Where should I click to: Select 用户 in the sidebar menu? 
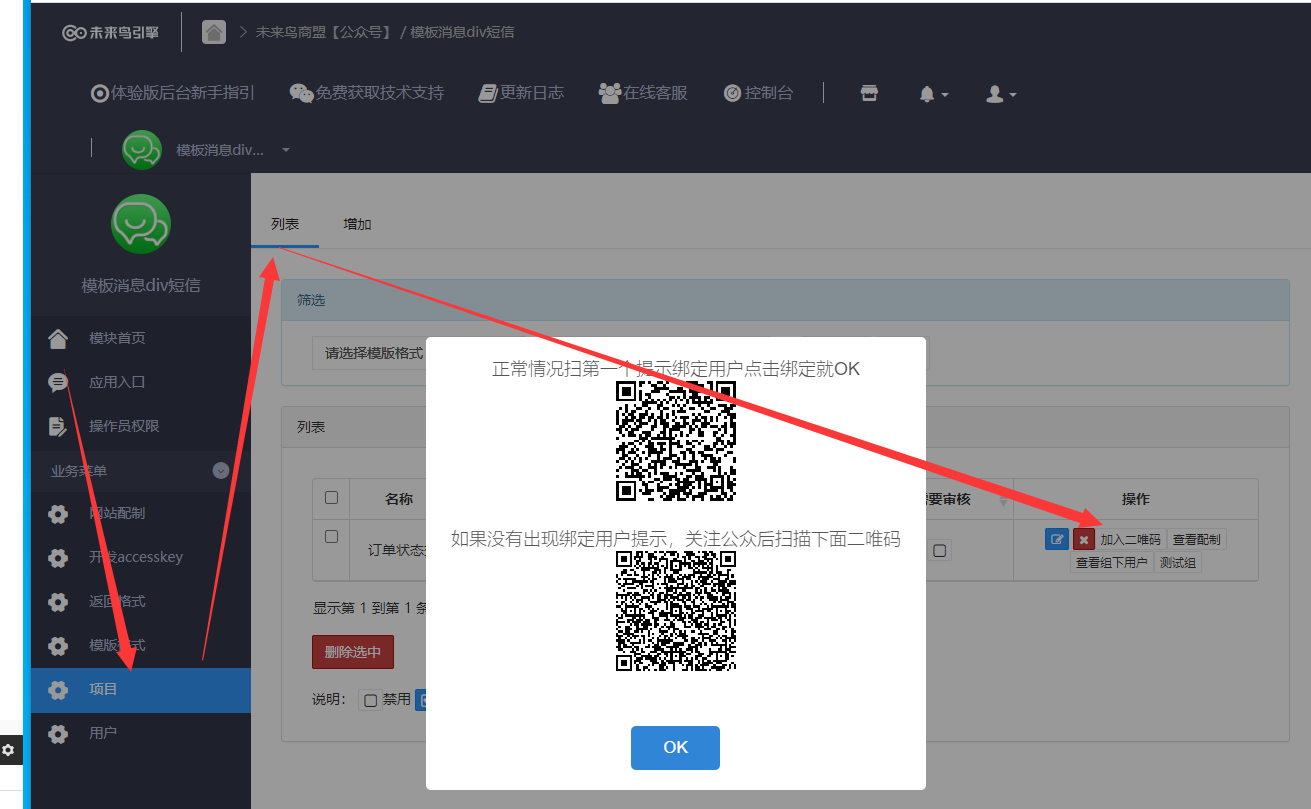click(x=103, y=733)
